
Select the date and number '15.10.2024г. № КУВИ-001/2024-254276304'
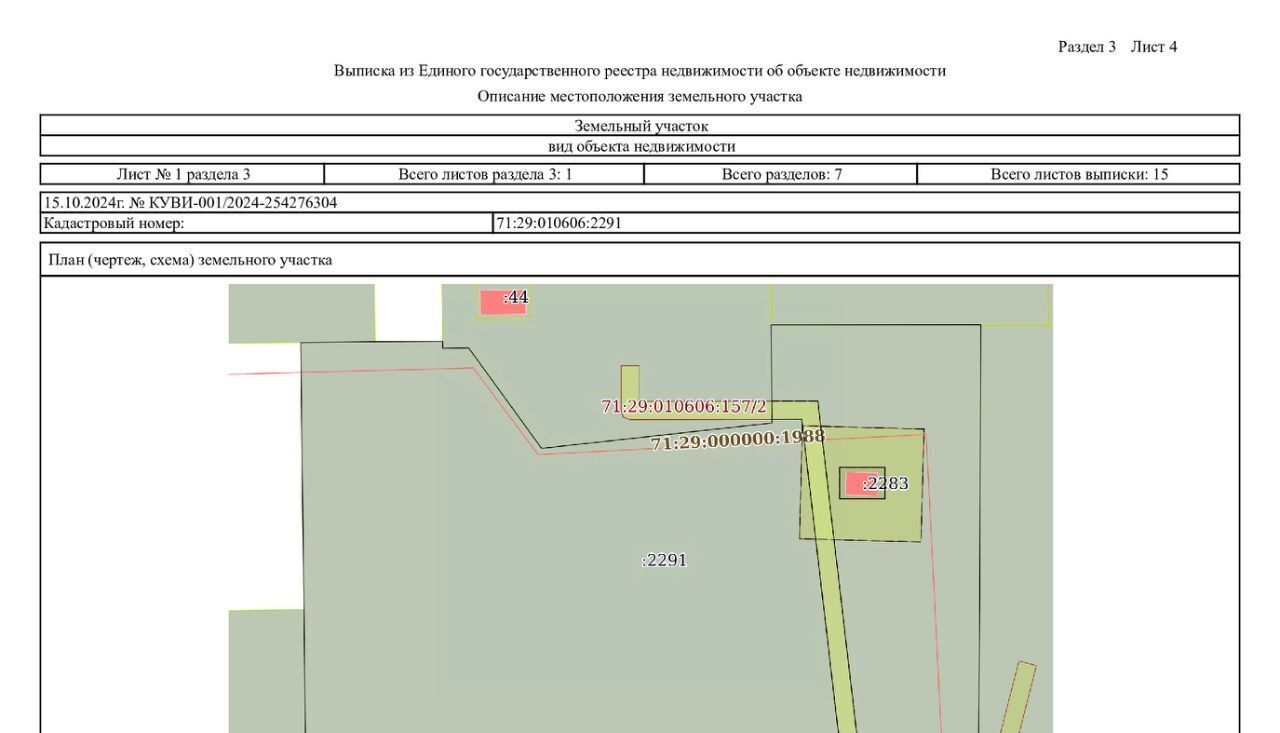pos(190,203)
